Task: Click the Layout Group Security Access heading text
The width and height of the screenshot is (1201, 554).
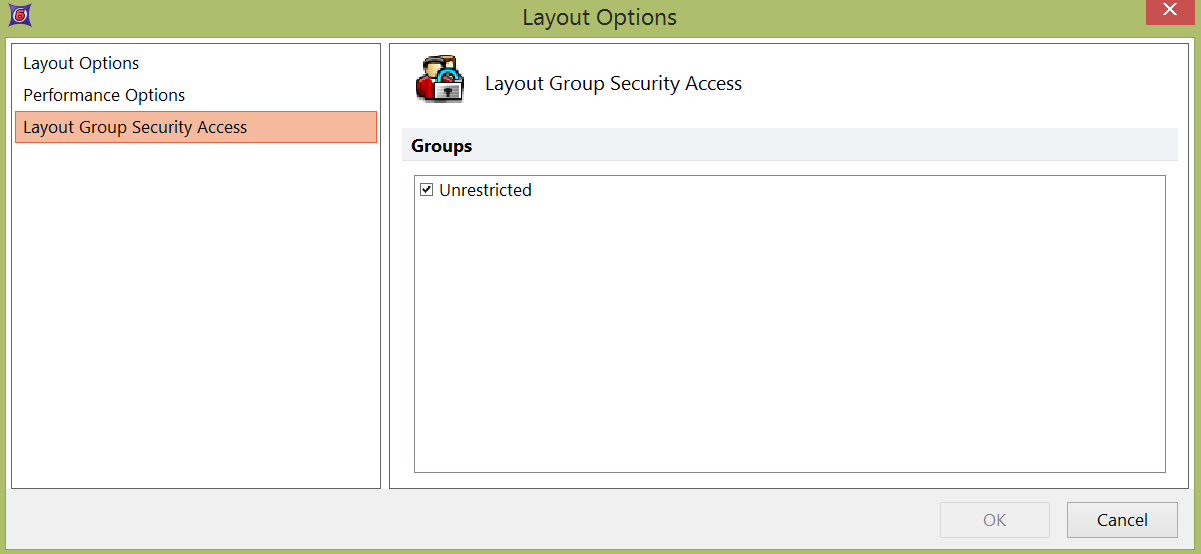Action: 613,84
